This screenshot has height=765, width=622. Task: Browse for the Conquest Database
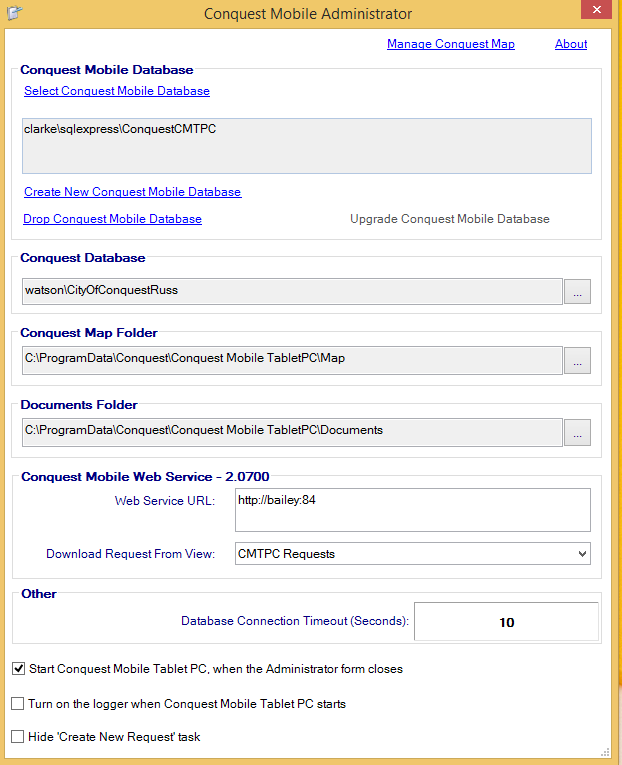tap(577, 291)
